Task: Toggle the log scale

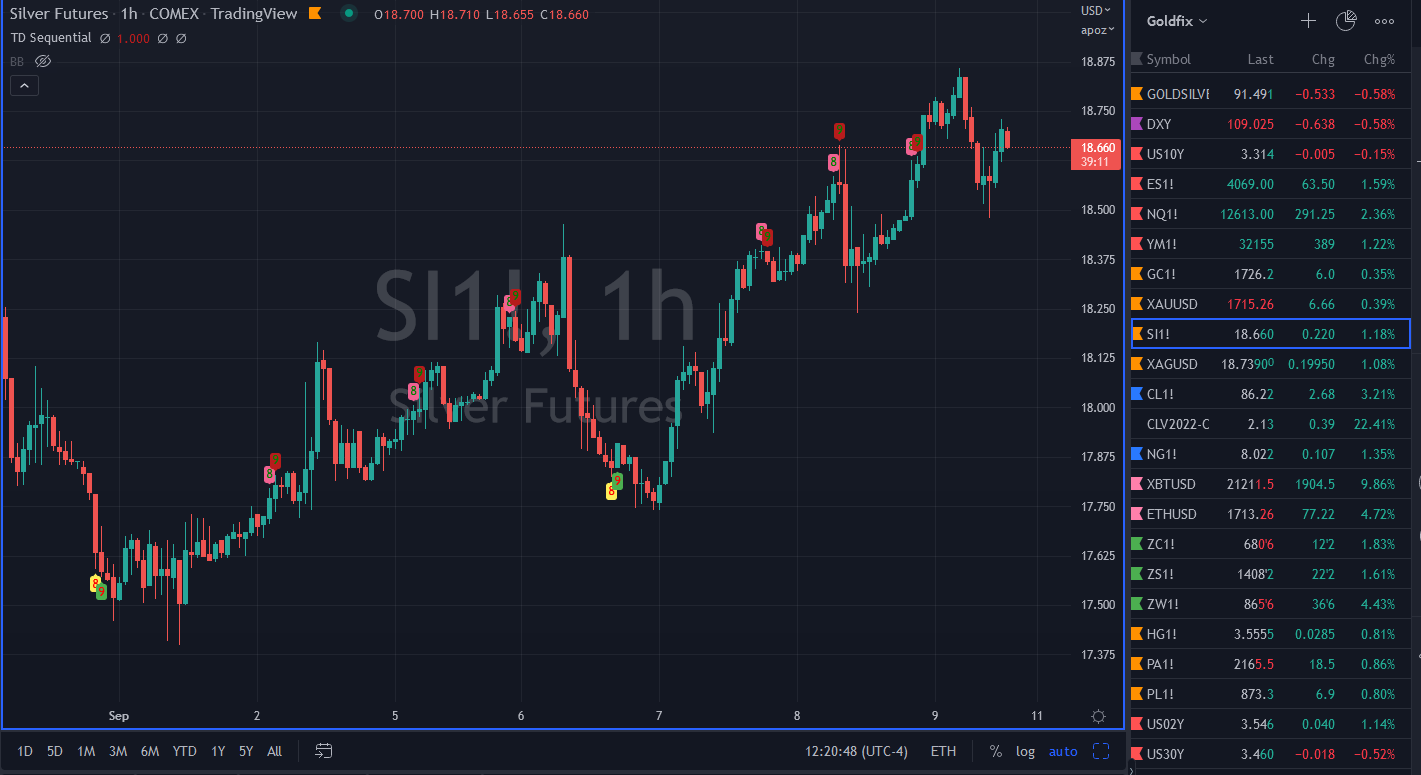Action: [1026, 751]
